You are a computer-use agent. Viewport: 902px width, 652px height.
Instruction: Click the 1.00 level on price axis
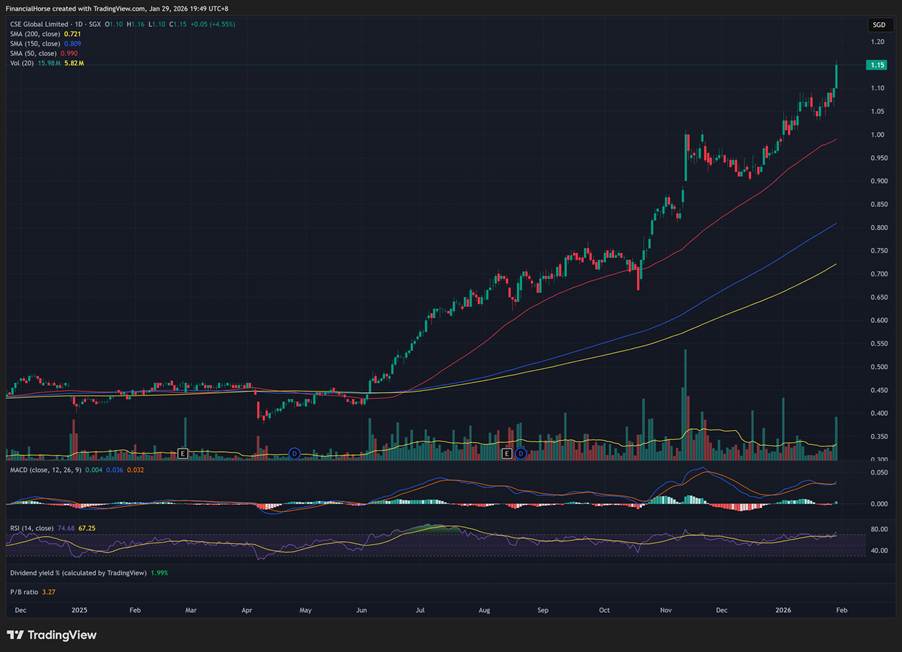[877, 135]
